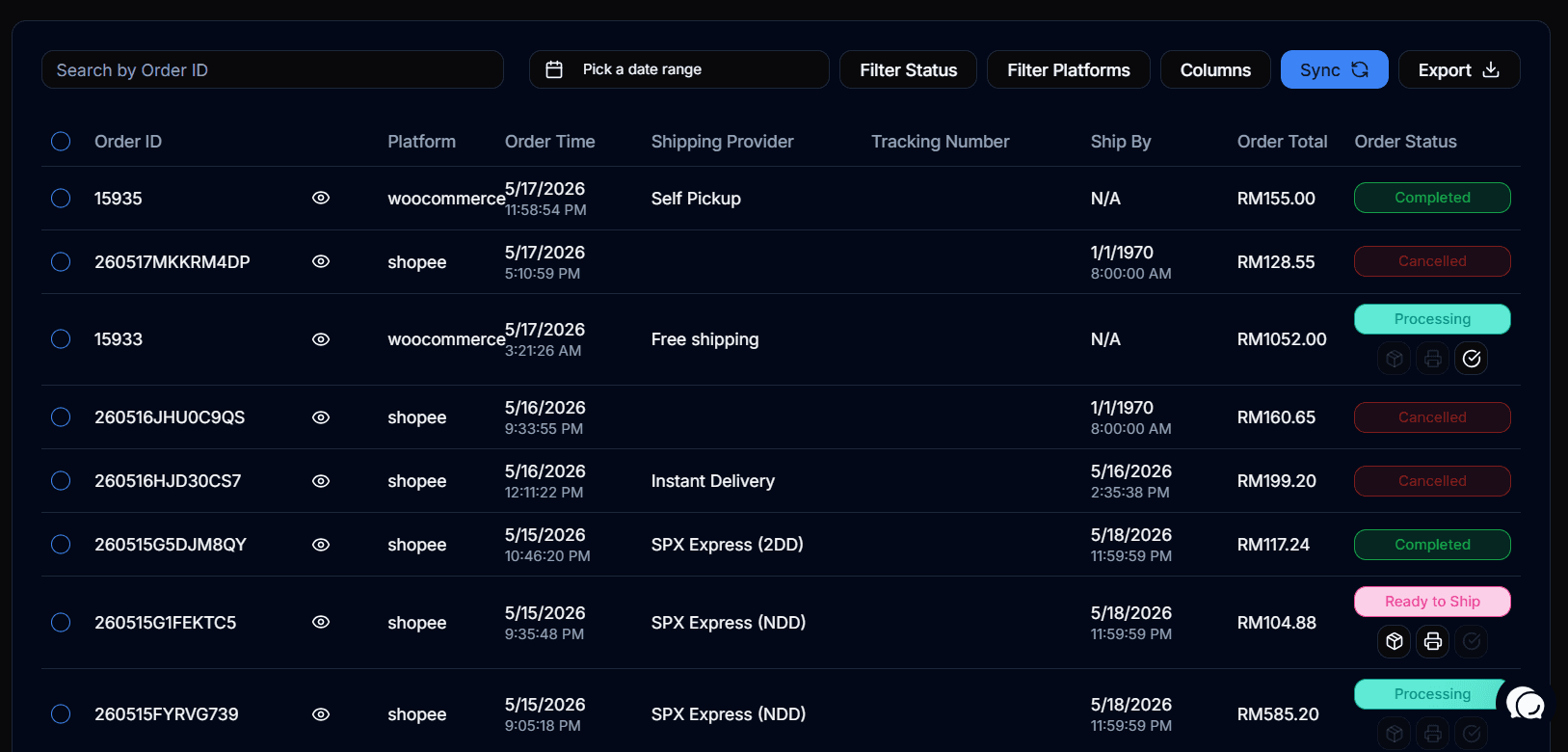Screen dimensions: 1568x752
Task: Click the Tracking Number column header
Action: 941,142
